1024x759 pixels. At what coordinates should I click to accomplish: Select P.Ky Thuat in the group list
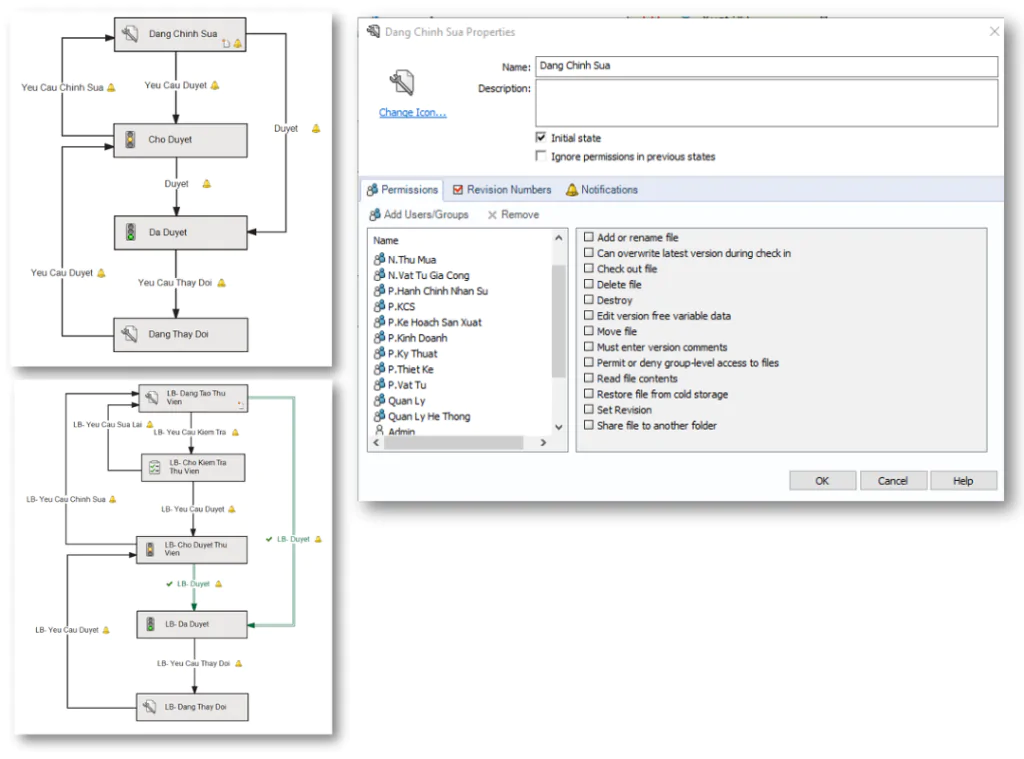(406, 353)
